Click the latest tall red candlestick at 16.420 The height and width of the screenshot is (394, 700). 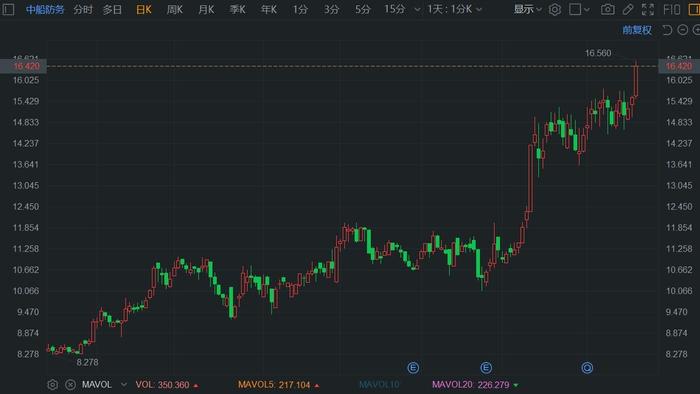[636, 80]
